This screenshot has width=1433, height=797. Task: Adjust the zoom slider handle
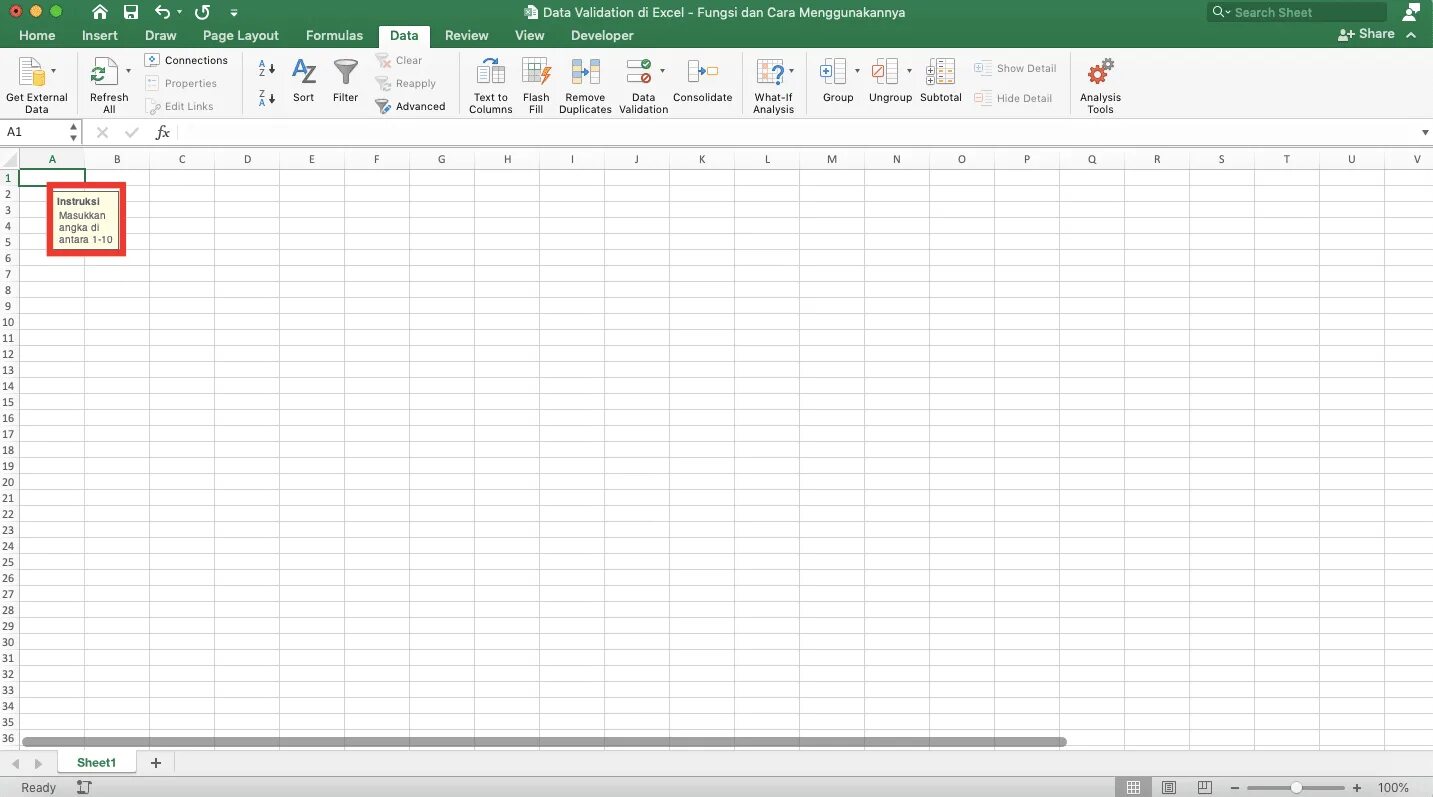pos(1296,787)
